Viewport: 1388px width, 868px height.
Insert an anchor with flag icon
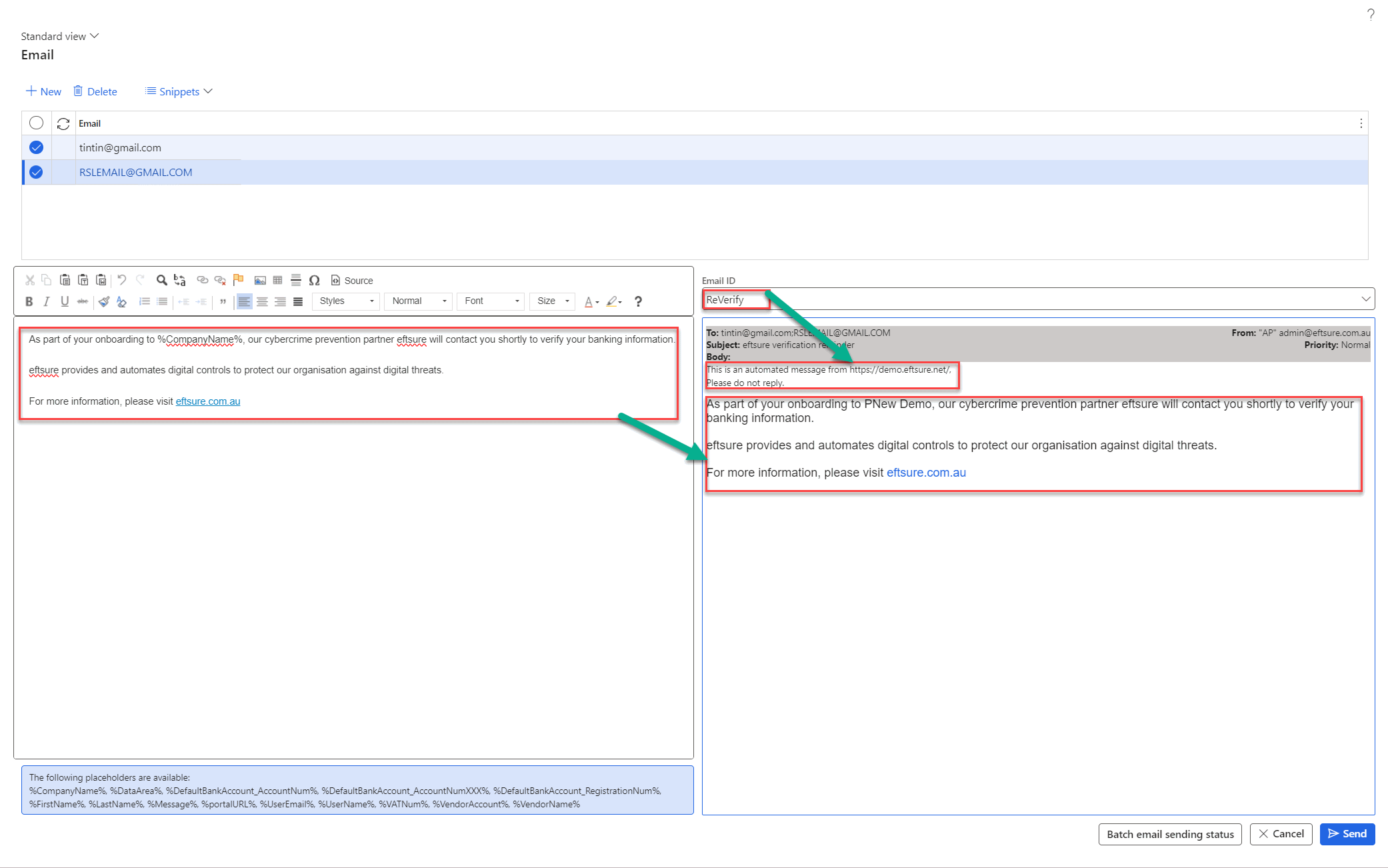tap(238, 280)
